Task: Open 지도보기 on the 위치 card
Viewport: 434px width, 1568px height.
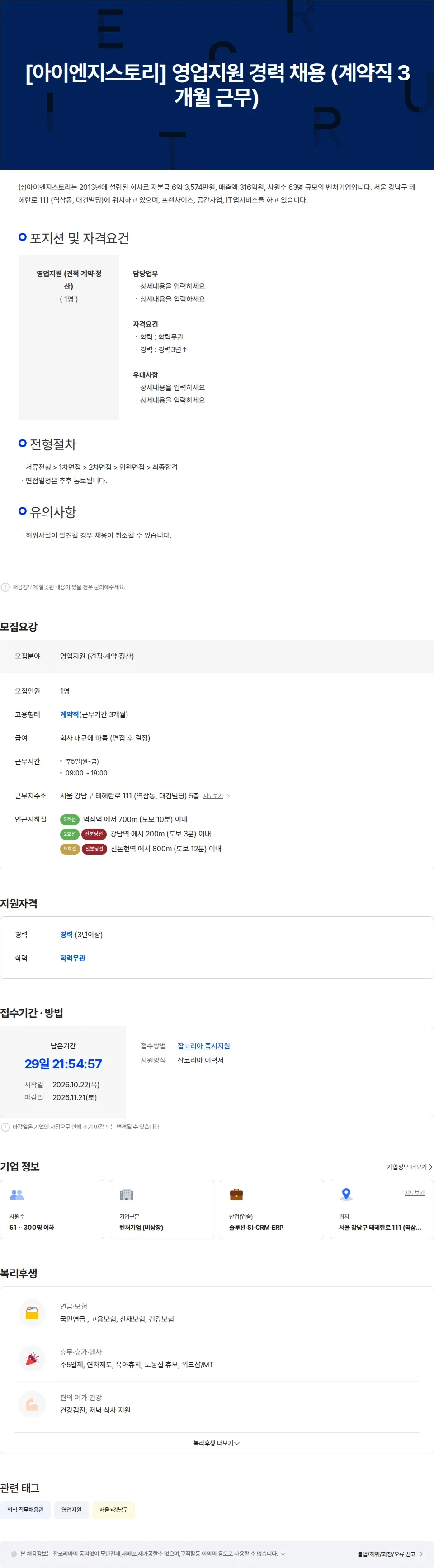Action: (415, 1192)
